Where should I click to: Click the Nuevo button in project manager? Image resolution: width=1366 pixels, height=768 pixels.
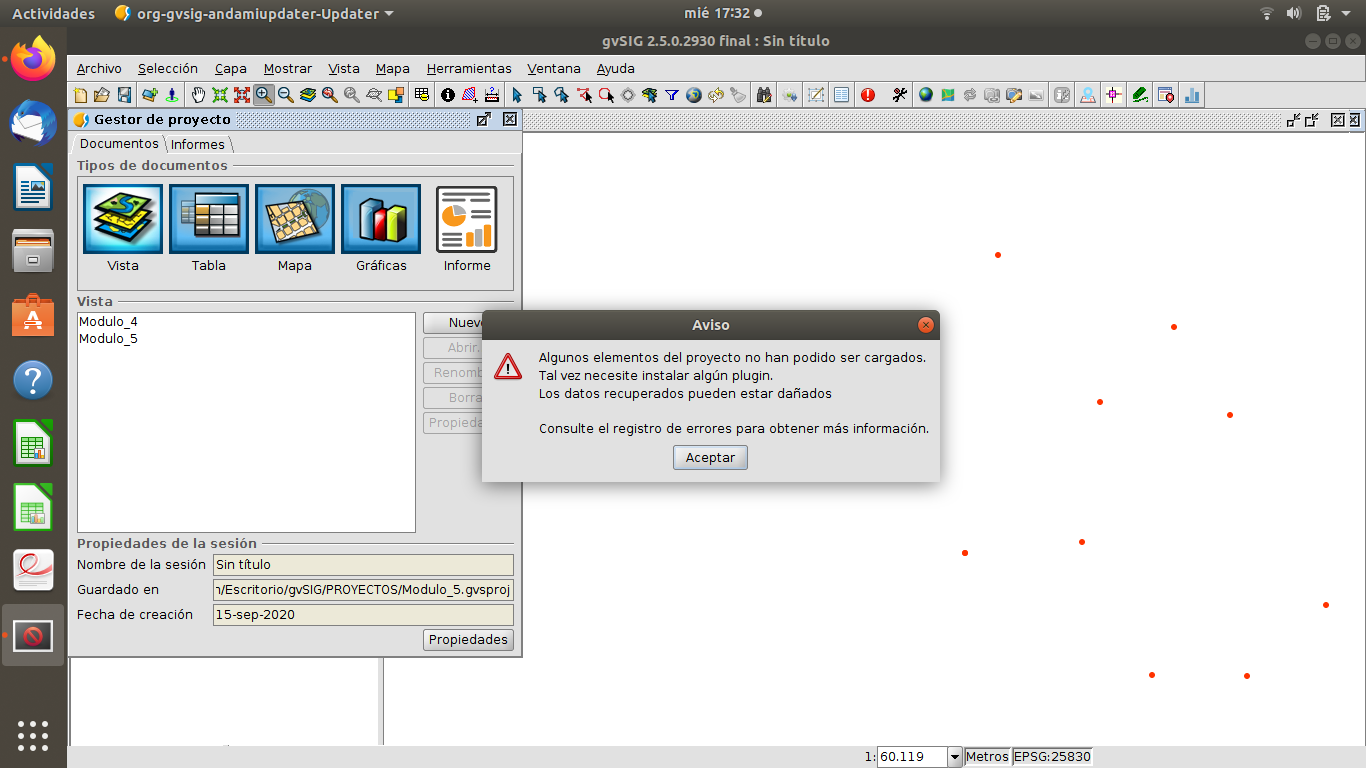[x=452, y=323]
